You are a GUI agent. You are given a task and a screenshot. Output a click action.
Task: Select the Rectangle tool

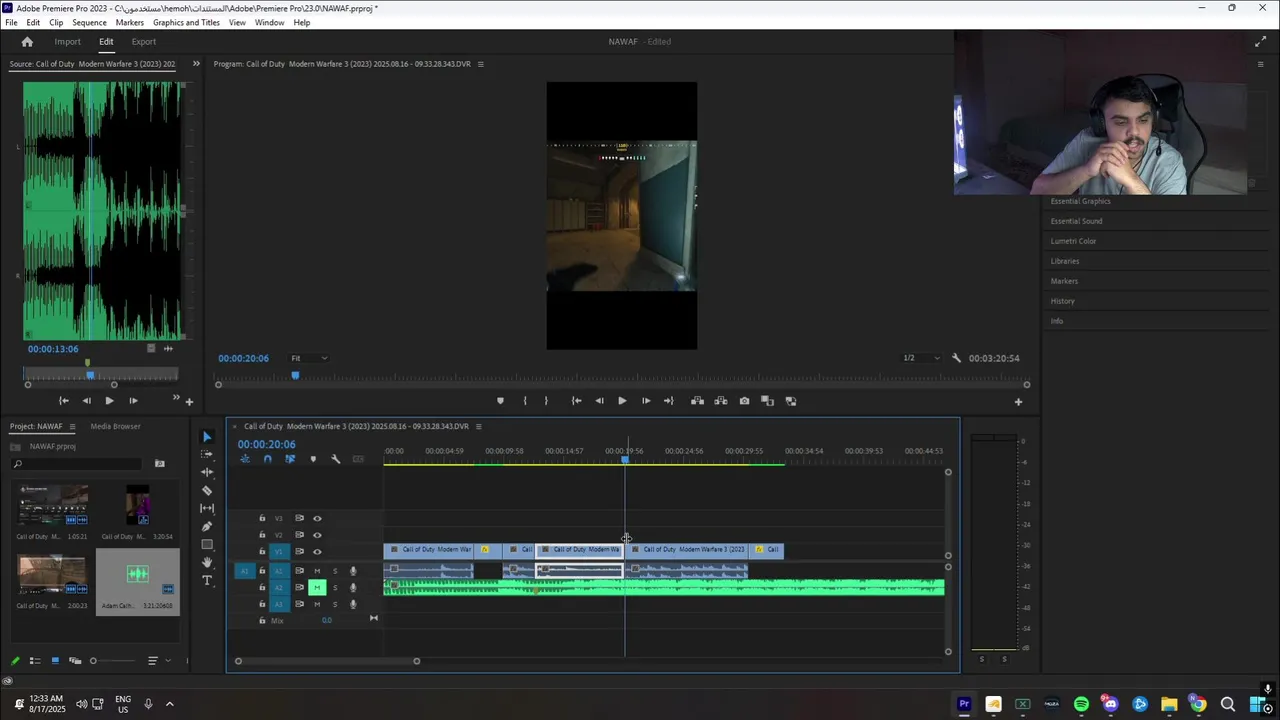coord(207,544)
